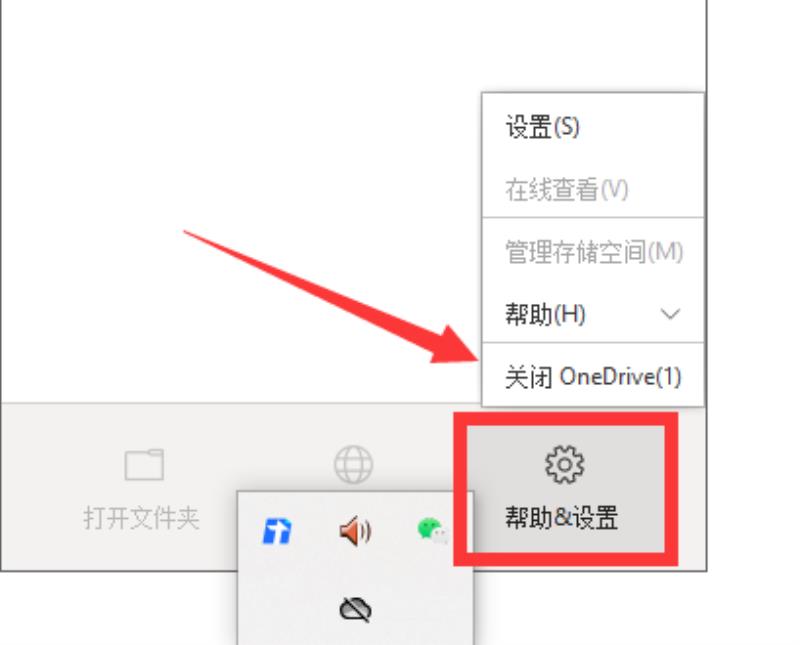
Task: Click the 帮助&设置 button label
Action: coord(562,517)
